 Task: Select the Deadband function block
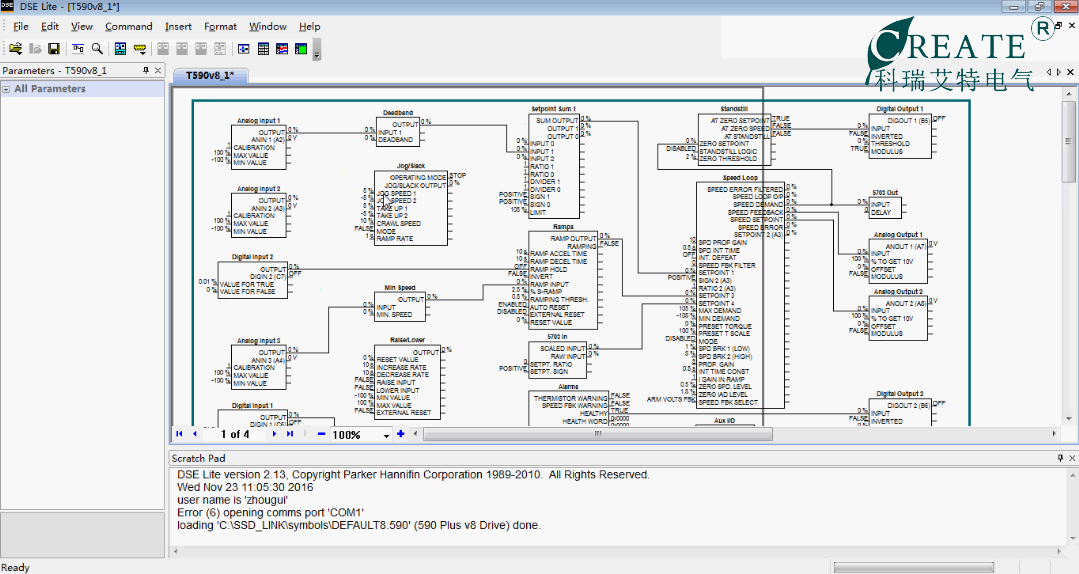[398, 131]
